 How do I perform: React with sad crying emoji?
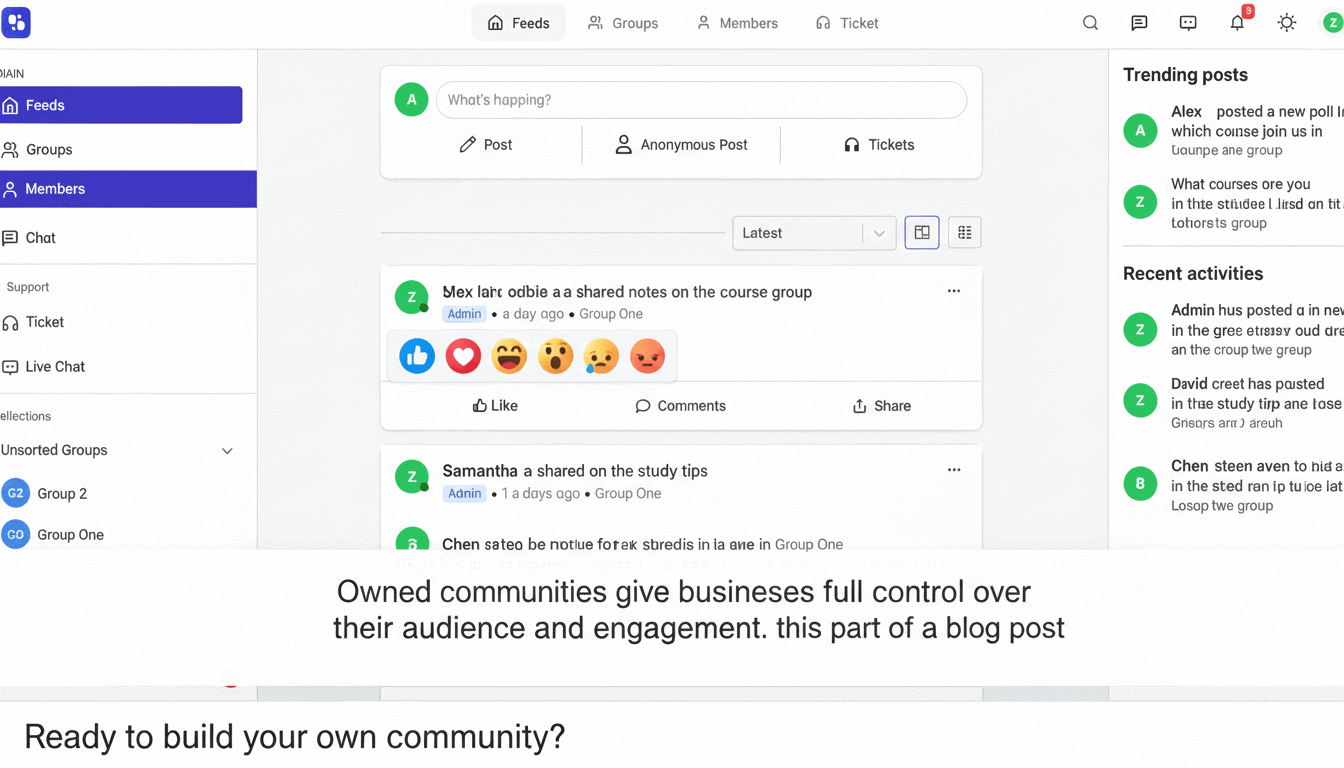tap(601, 356)
